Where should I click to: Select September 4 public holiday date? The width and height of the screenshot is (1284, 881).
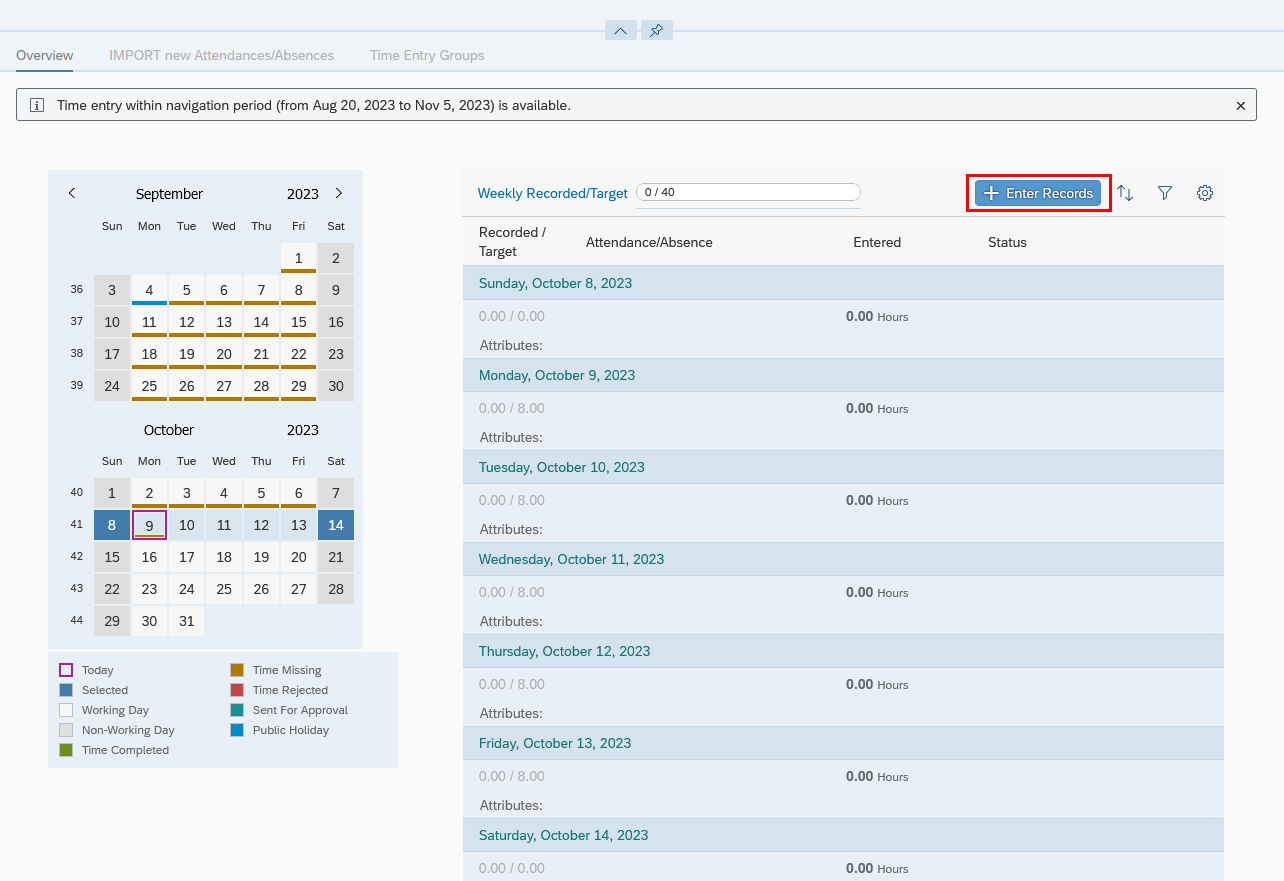point(149,290)
